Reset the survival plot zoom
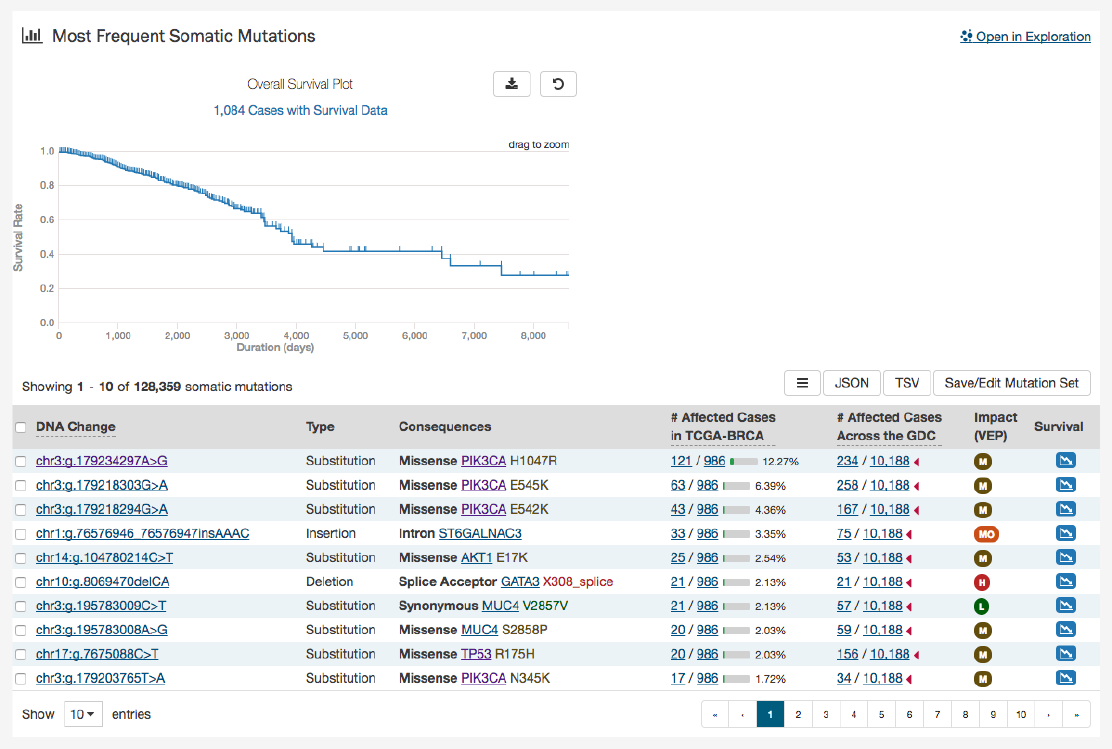The height and width of the screenshot is (749, 1112). (558, 84)
